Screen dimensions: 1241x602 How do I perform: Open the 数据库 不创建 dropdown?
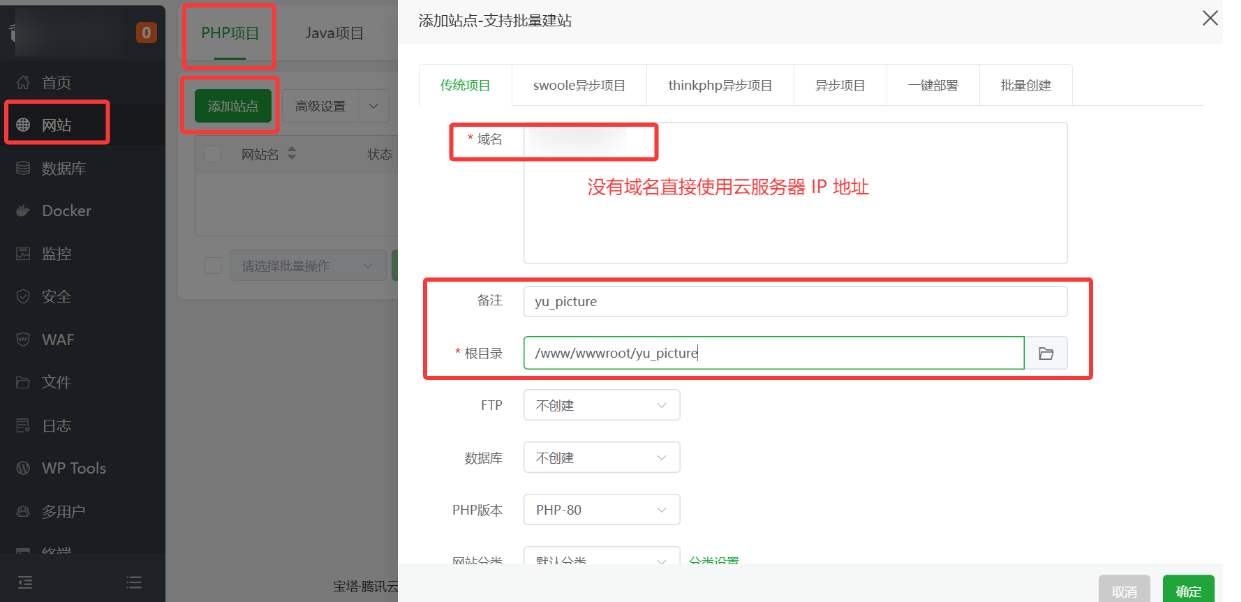602,458
